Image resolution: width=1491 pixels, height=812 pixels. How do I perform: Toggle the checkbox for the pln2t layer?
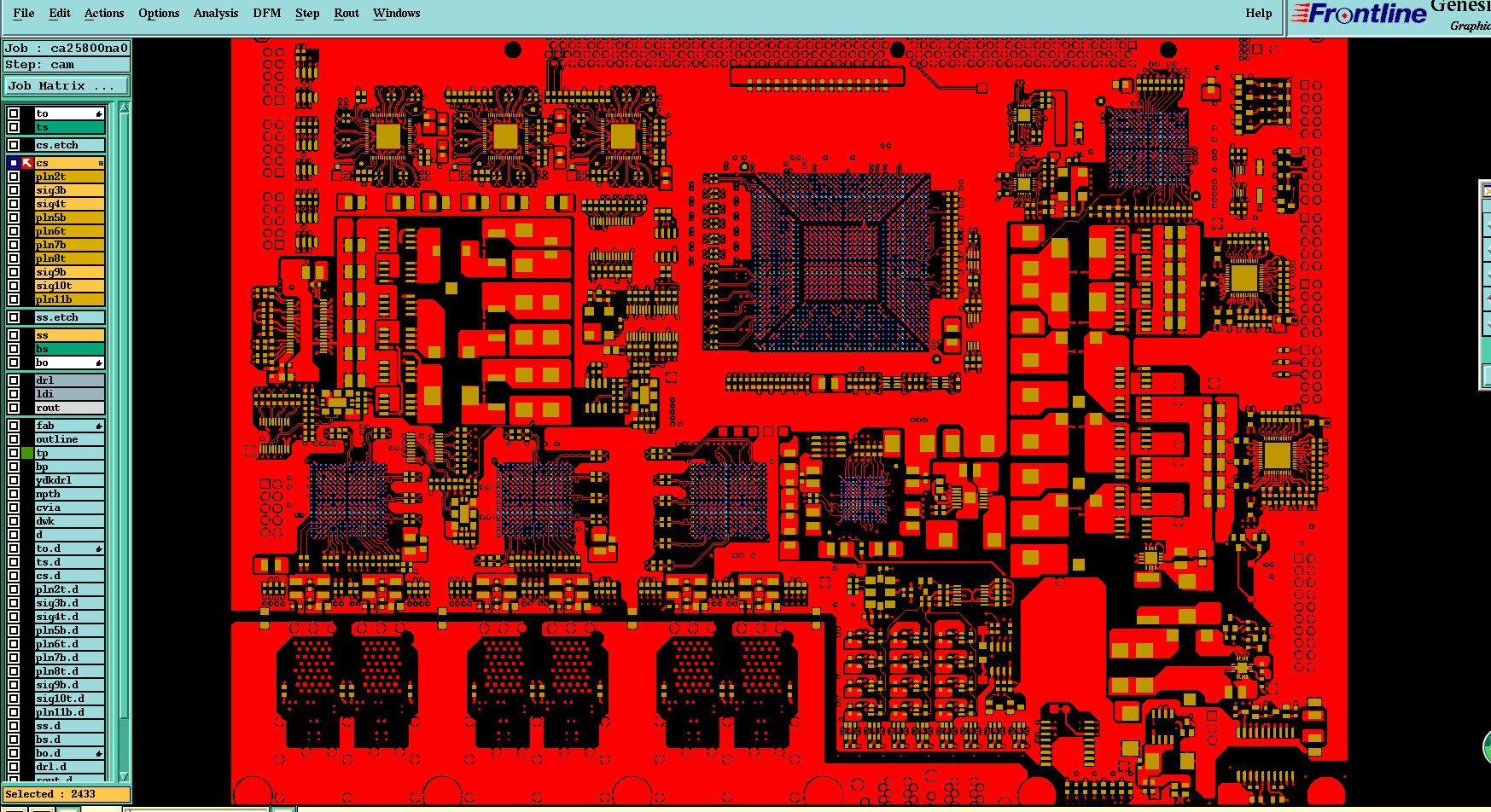click(x=14, y=177)
